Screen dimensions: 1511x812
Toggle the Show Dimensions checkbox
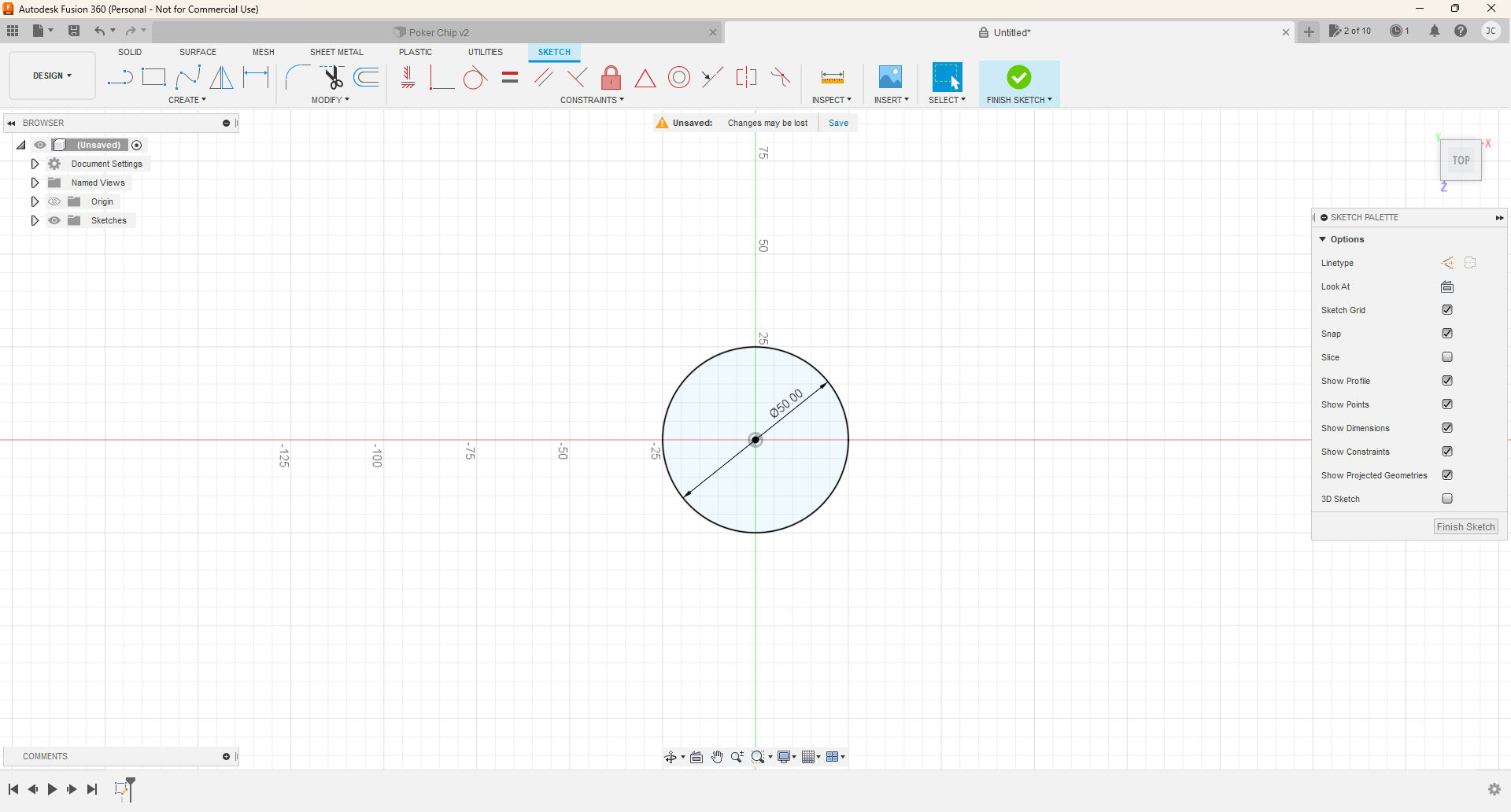pos(1447,428)
